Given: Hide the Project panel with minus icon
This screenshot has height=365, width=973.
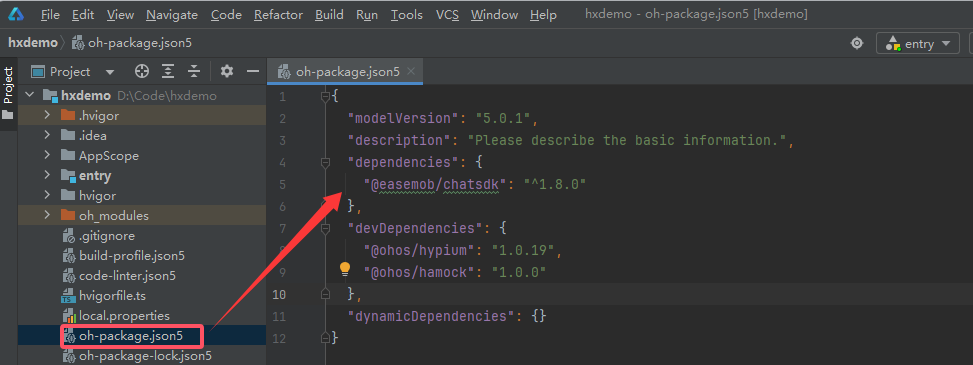Looking at the screenshot, I should tap(253, 72).
